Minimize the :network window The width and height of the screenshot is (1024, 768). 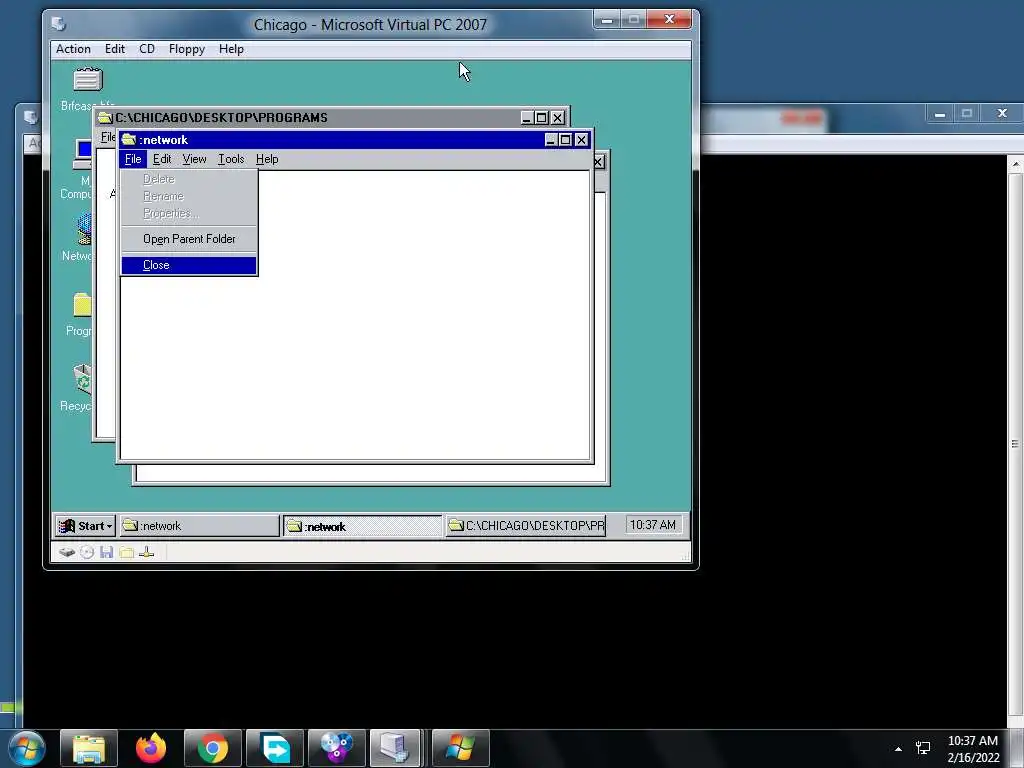click(x=551, y=140)
